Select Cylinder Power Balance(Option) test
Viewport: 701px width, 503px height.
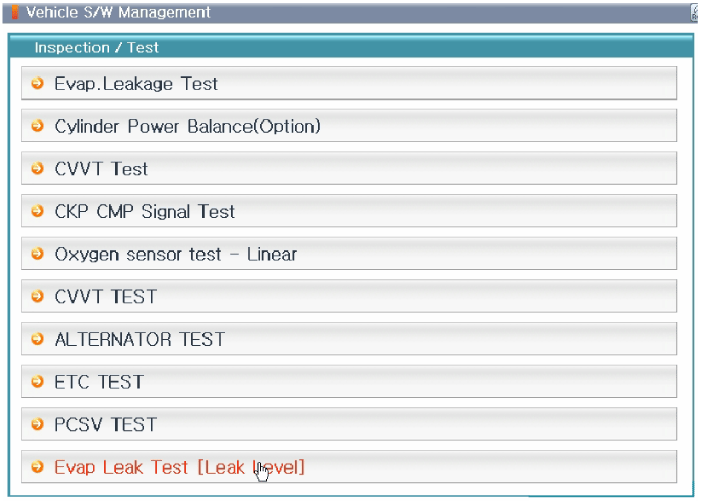[x=187, y=127]
